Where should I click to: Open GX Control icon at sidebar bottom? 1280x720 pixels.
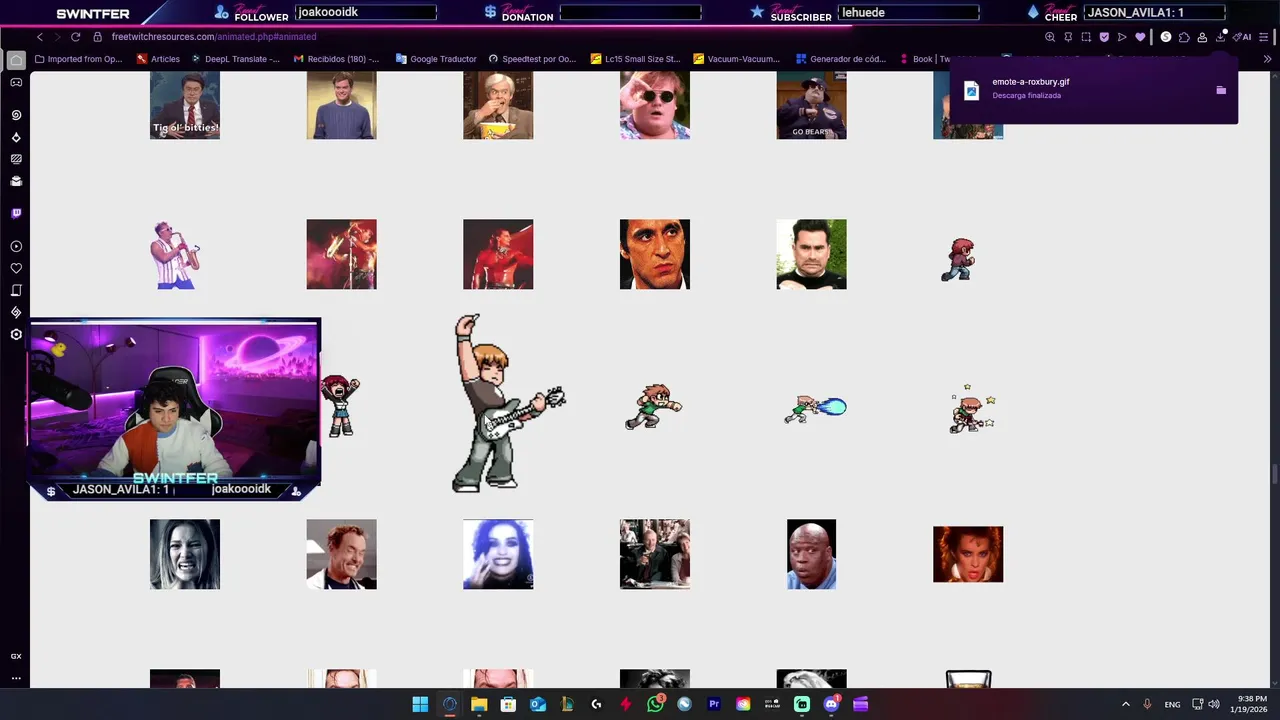pos(16,656)
